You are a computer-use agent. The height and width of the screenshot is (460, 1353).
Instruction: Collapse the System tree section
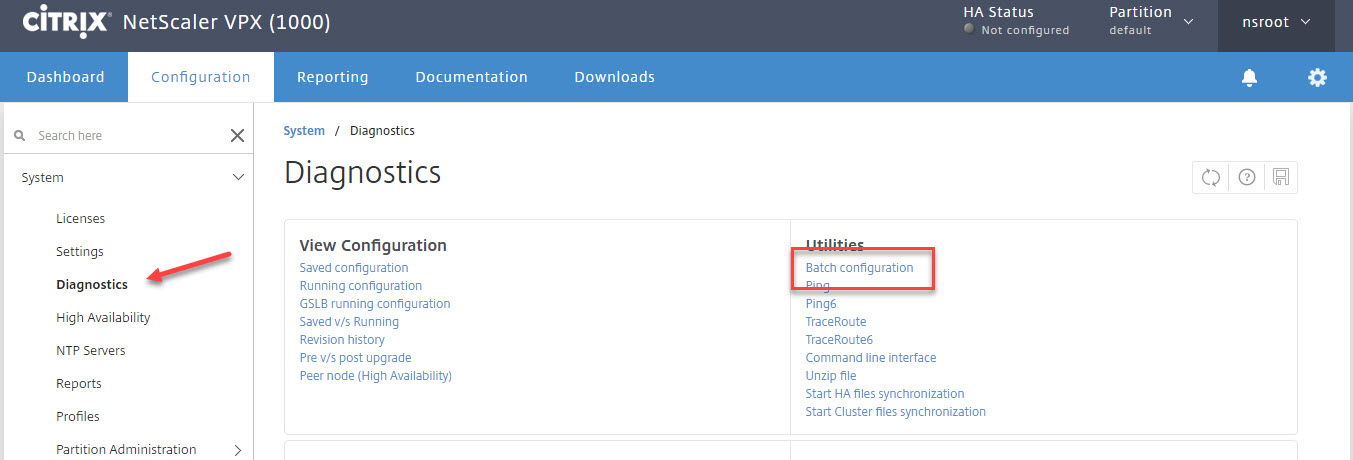238,178
